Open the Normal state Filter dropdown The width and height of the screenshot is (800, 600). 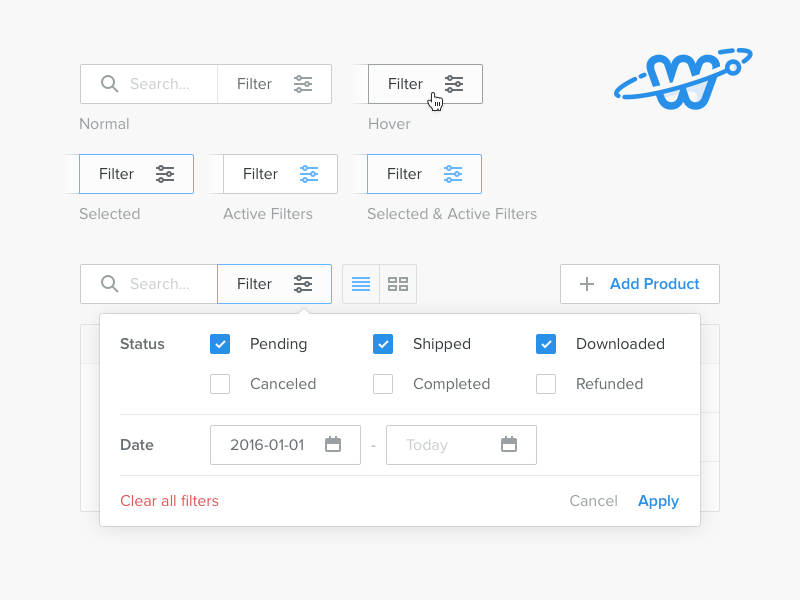coord(274,84)
